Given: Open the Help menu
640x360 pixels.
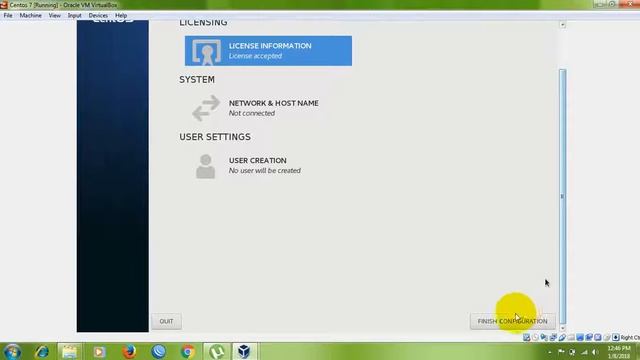Looking at the screenshot, I should pyautogui.click(x=121, y=16).
